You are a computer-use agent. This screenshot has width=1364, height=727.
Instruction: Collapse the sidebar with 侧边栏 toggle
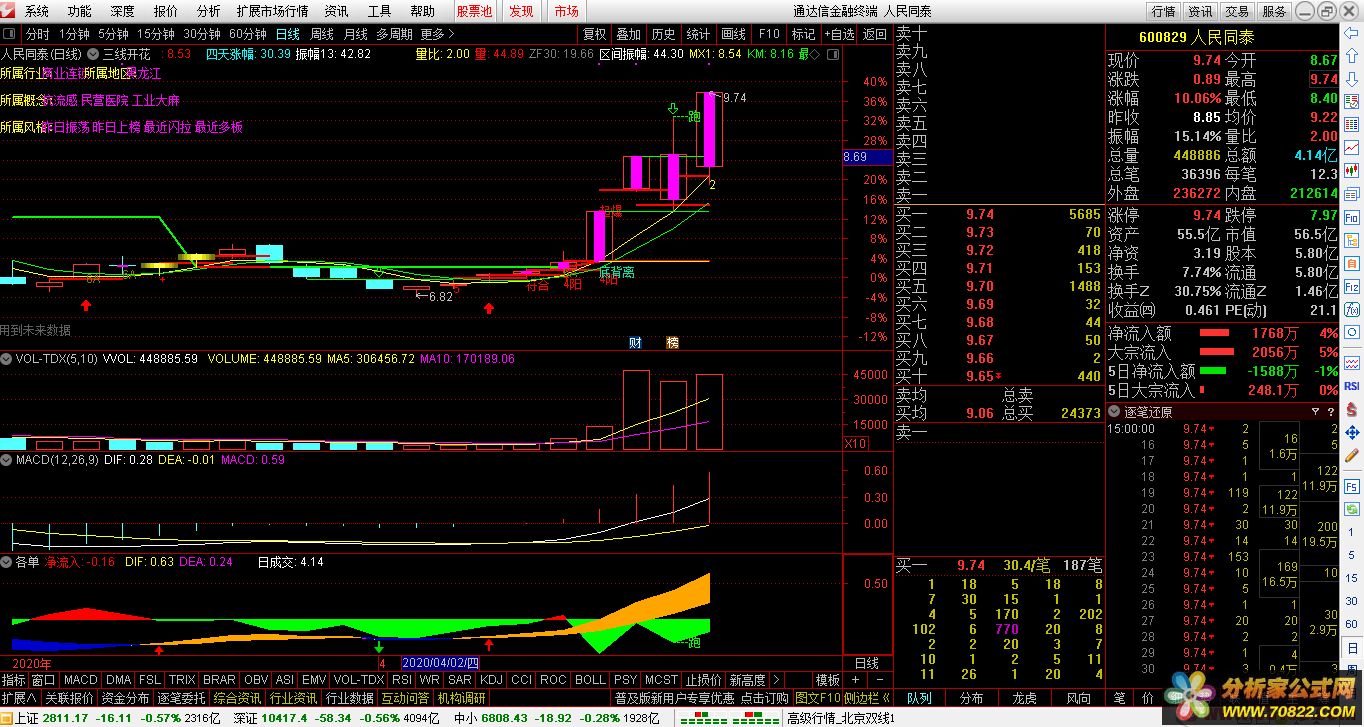point(866,698)
